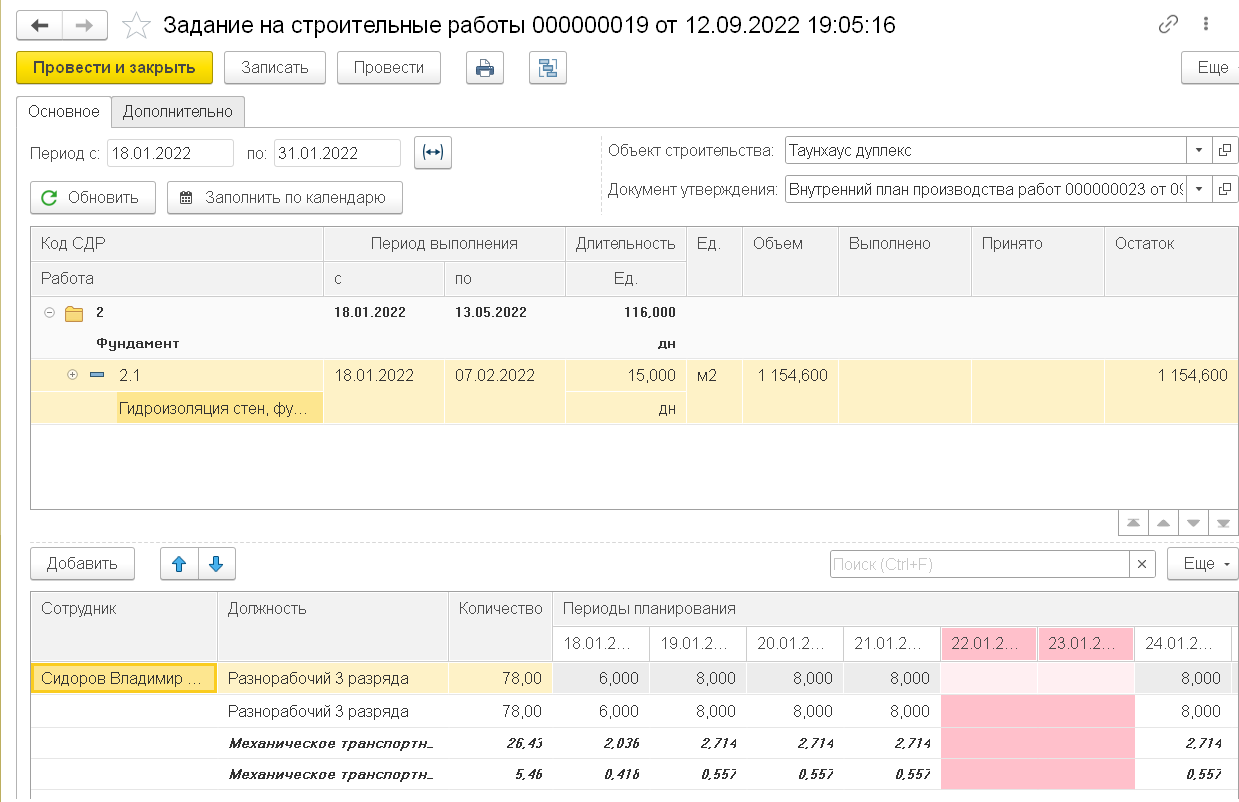This screenshot has width=1239, height=802.
Task: Copy document link via chain icon
Action: [x=1168, y=26]
